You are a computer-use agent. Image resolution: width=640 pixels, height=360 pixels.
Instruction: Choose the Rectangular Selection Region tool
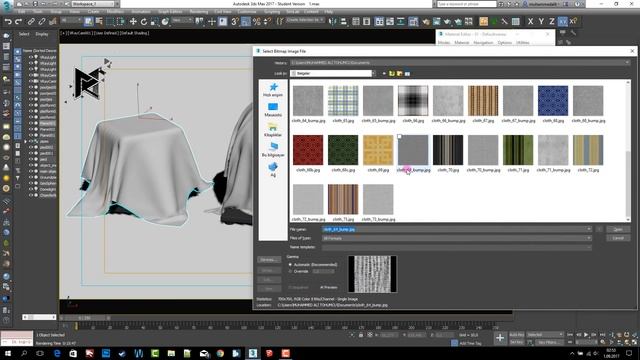click(110, 22)
